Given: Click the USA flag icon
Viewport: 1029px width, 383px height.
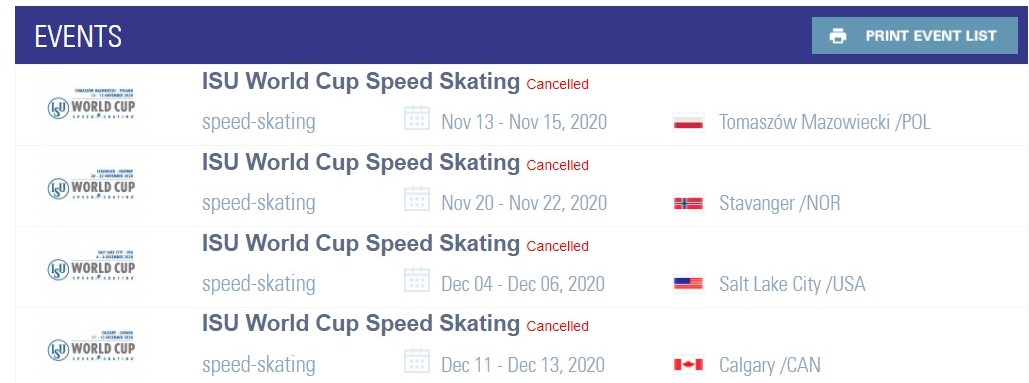Looking at the screenshot, I should pyautogui.click(x=688, y=284).
